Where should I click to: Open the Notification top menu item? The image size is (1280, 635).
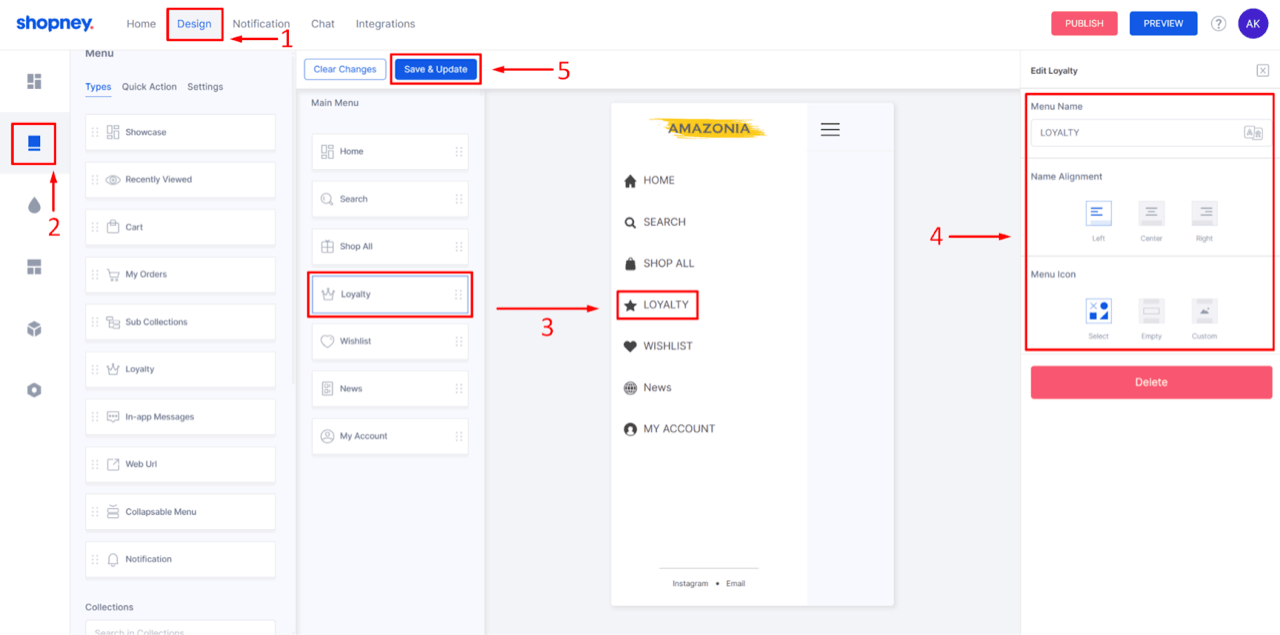261,24
